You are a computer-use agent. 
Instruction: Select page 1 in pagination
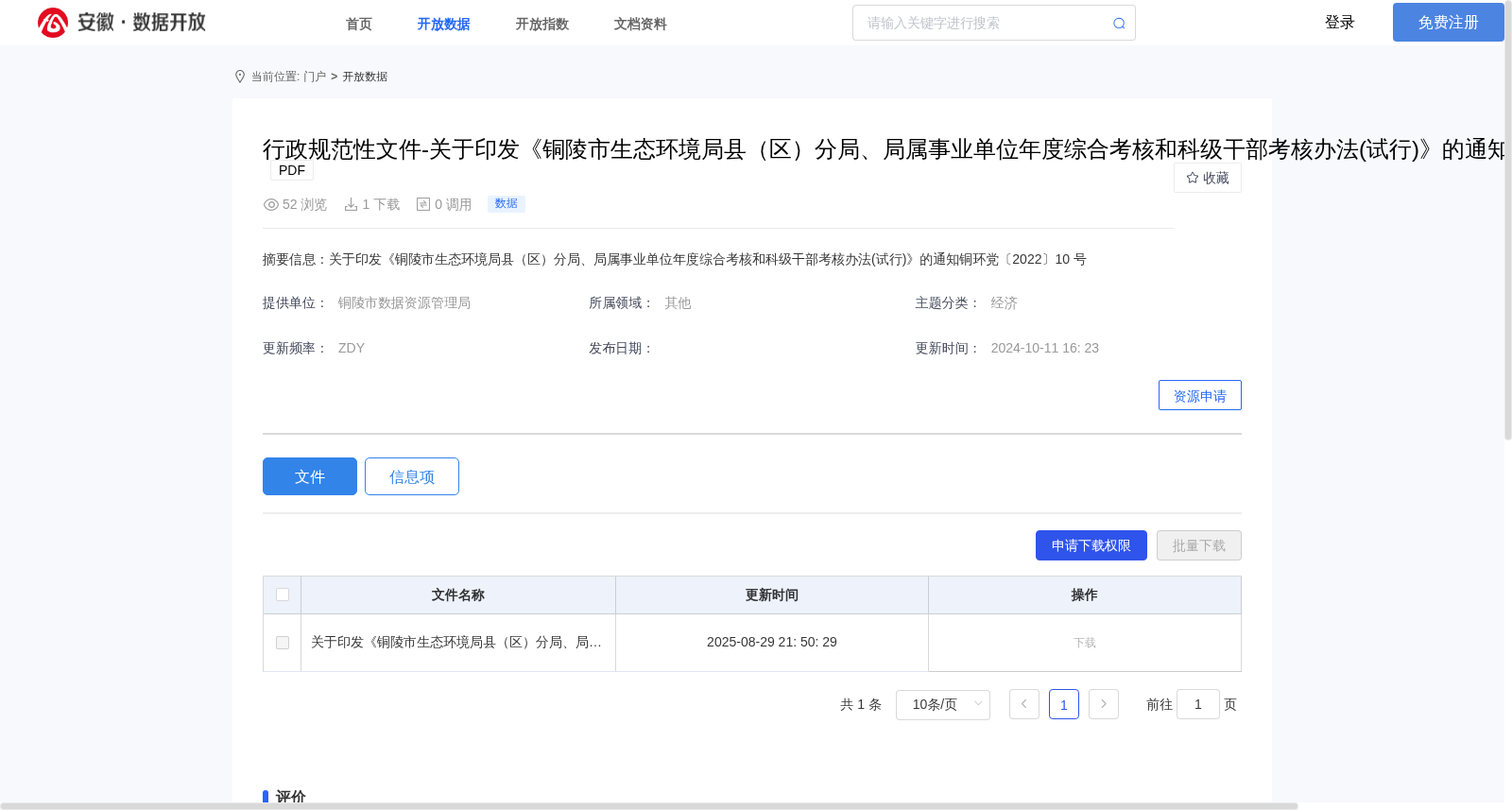coord(1064,704)
